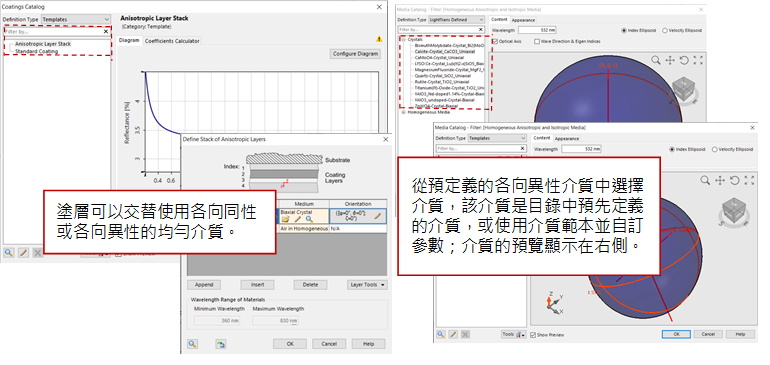
Task: Click the Minimum Wavelength input field
Action: pos(217,321)
